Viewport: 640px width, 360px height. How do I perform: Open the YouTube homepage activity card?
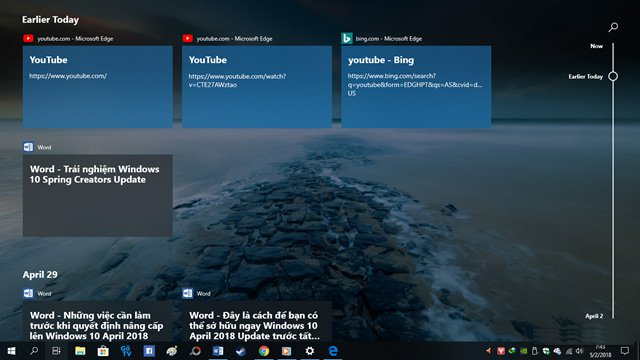(x=98, y=87)
